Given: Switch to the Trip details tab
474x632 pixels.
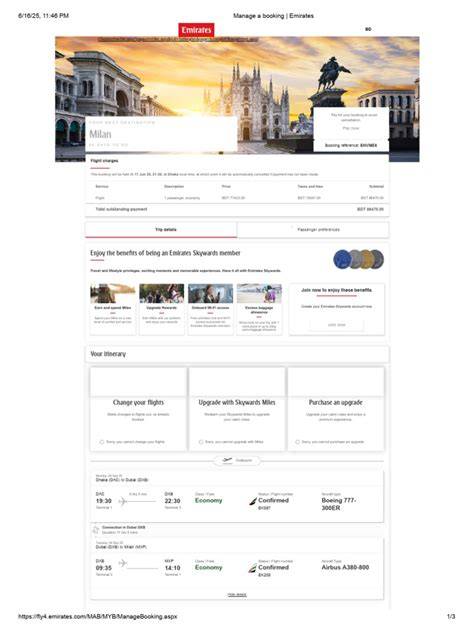Looking at the screenshot, I should (x=161, y=230).
